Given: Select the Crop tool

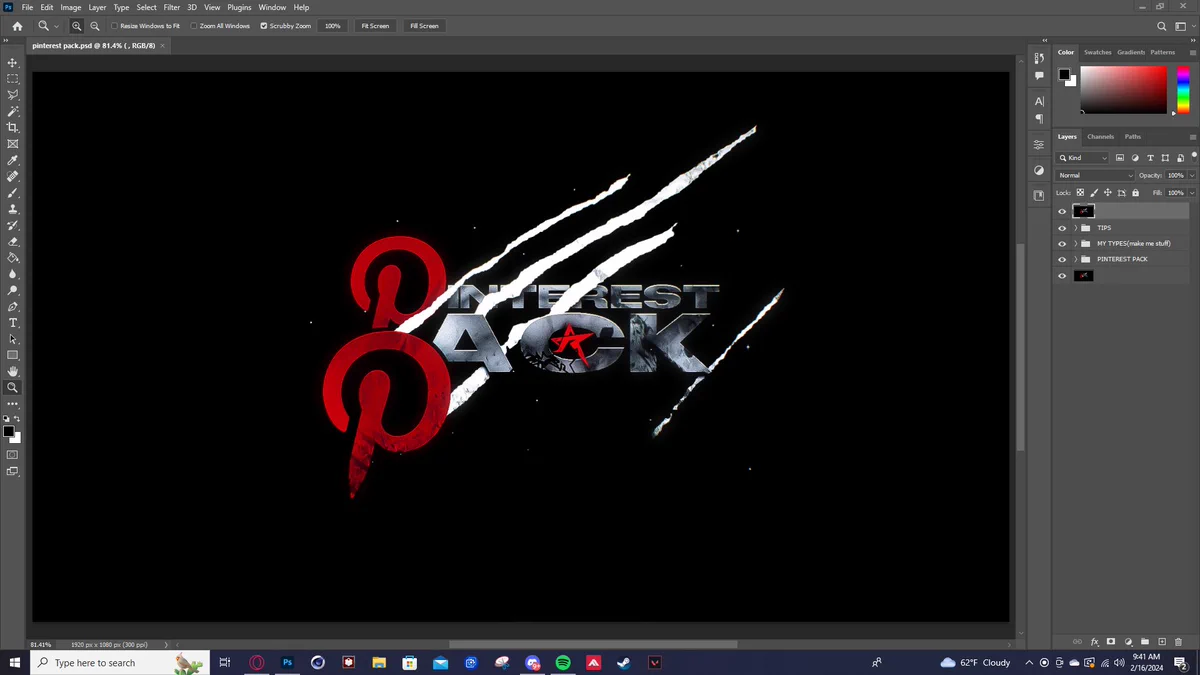Looking at the screenshot, I should tap(13, 128).
